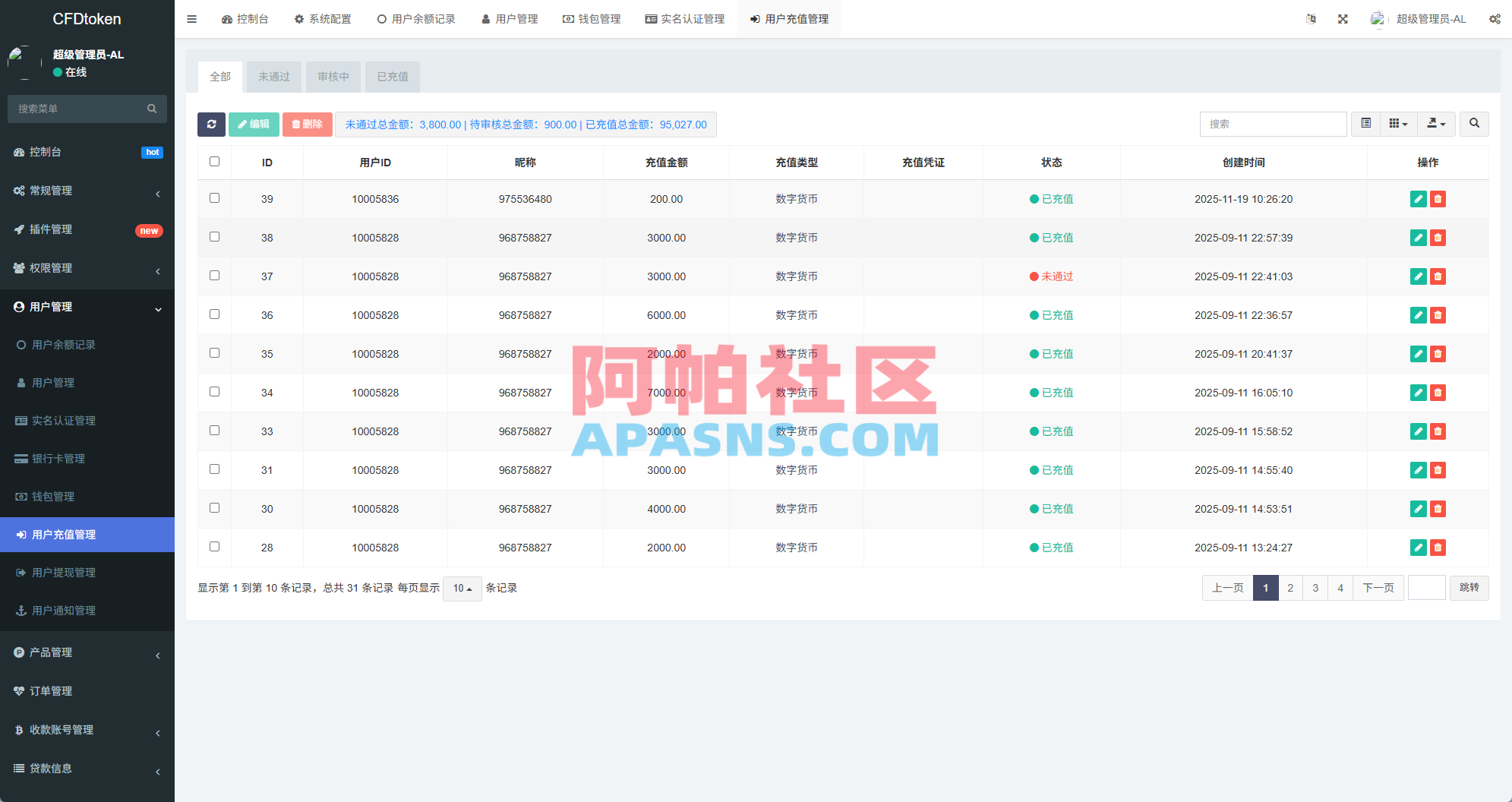The width and height of the screenshot is (1512, 802).
Task: Expand 权限管理 in the sidebar
Action: (x=87, y=268)
